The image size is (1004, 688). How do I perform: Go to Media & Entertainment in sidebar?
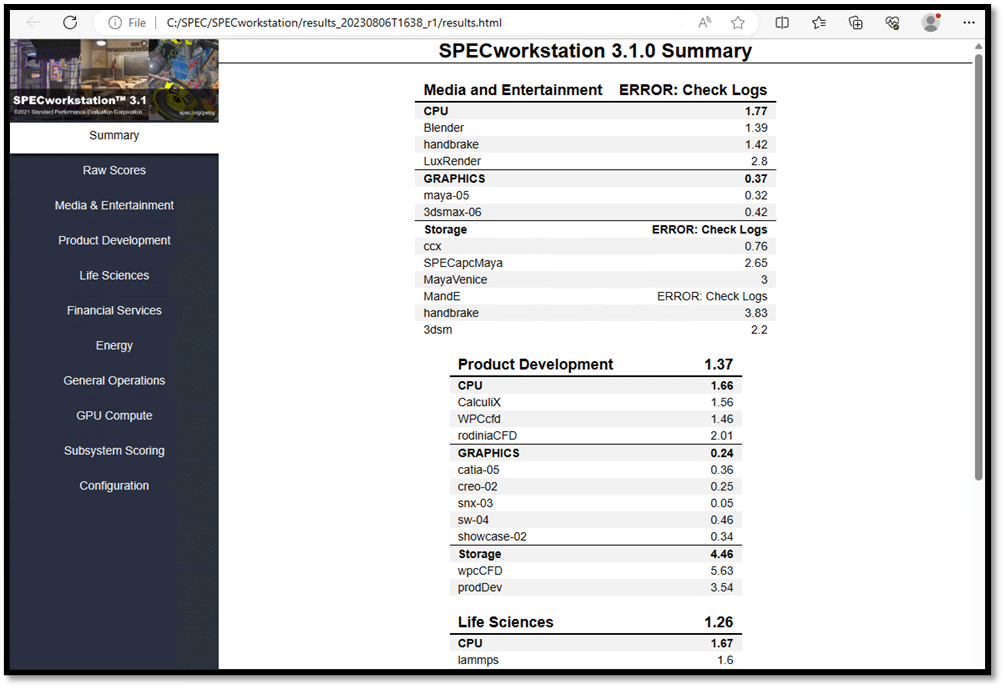pyautogui.click(x=114, y=206)
